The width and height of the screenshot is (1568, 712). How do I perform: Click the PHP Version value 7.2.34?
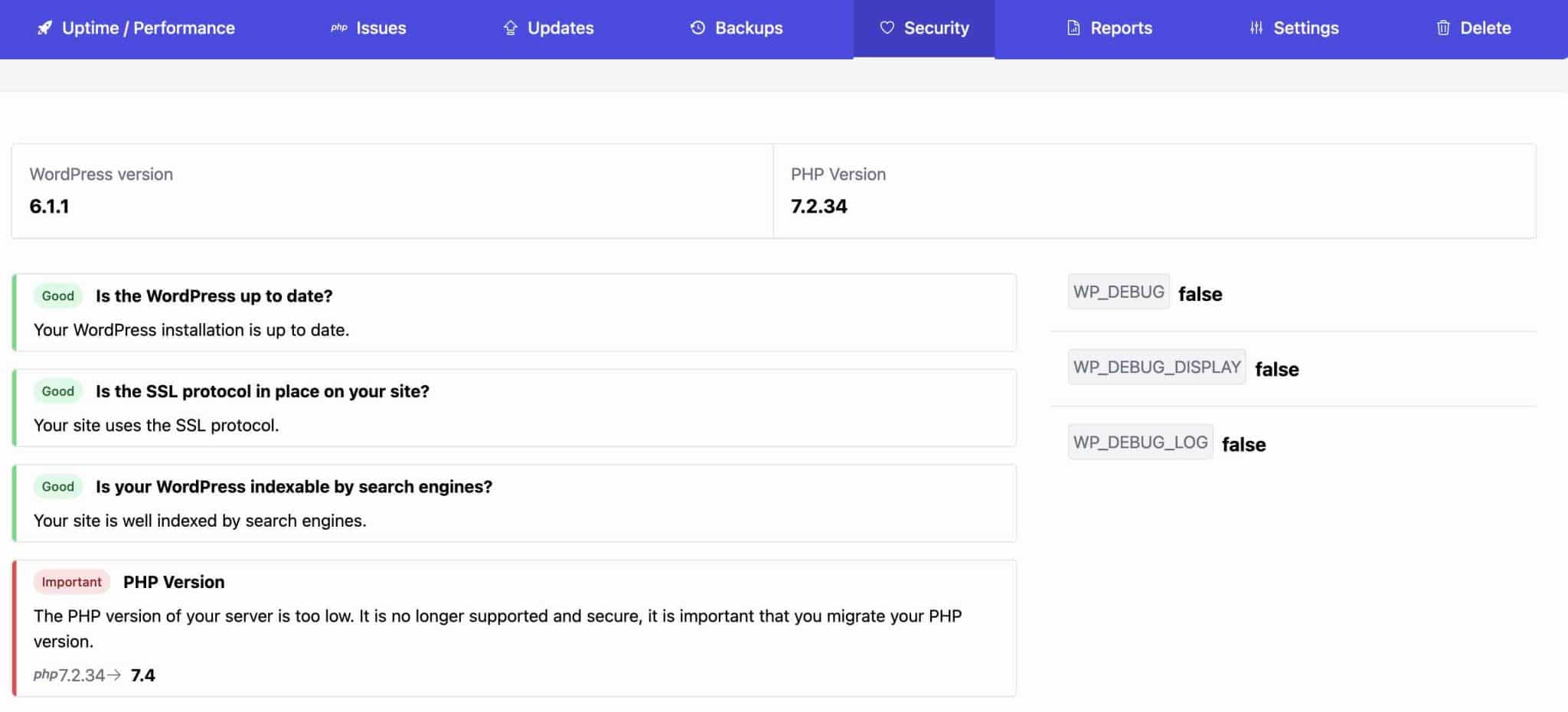pos(818,206)
